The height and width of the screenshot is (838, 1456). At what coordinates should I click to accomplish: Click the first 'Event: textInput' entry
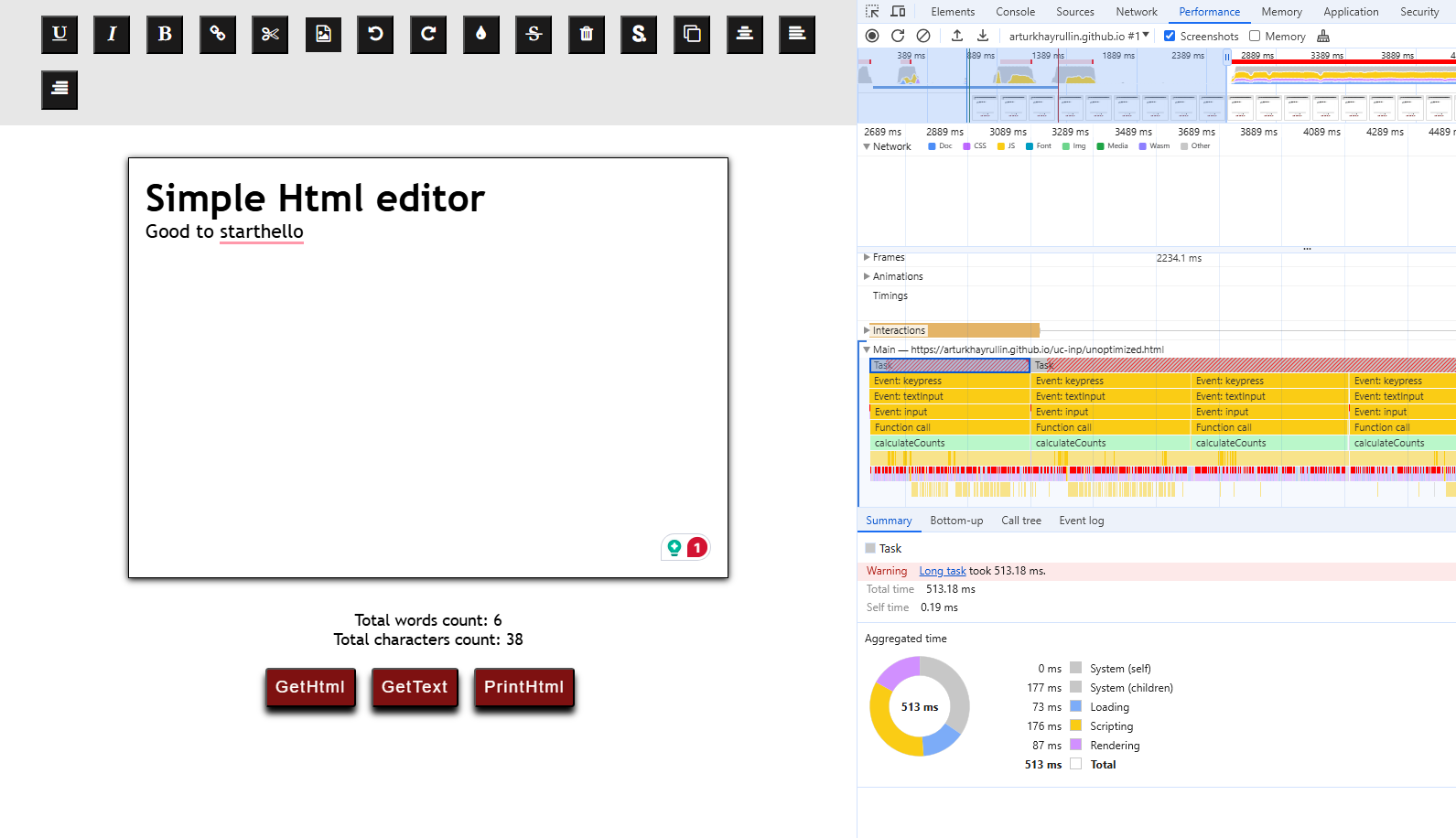[950, 396]
